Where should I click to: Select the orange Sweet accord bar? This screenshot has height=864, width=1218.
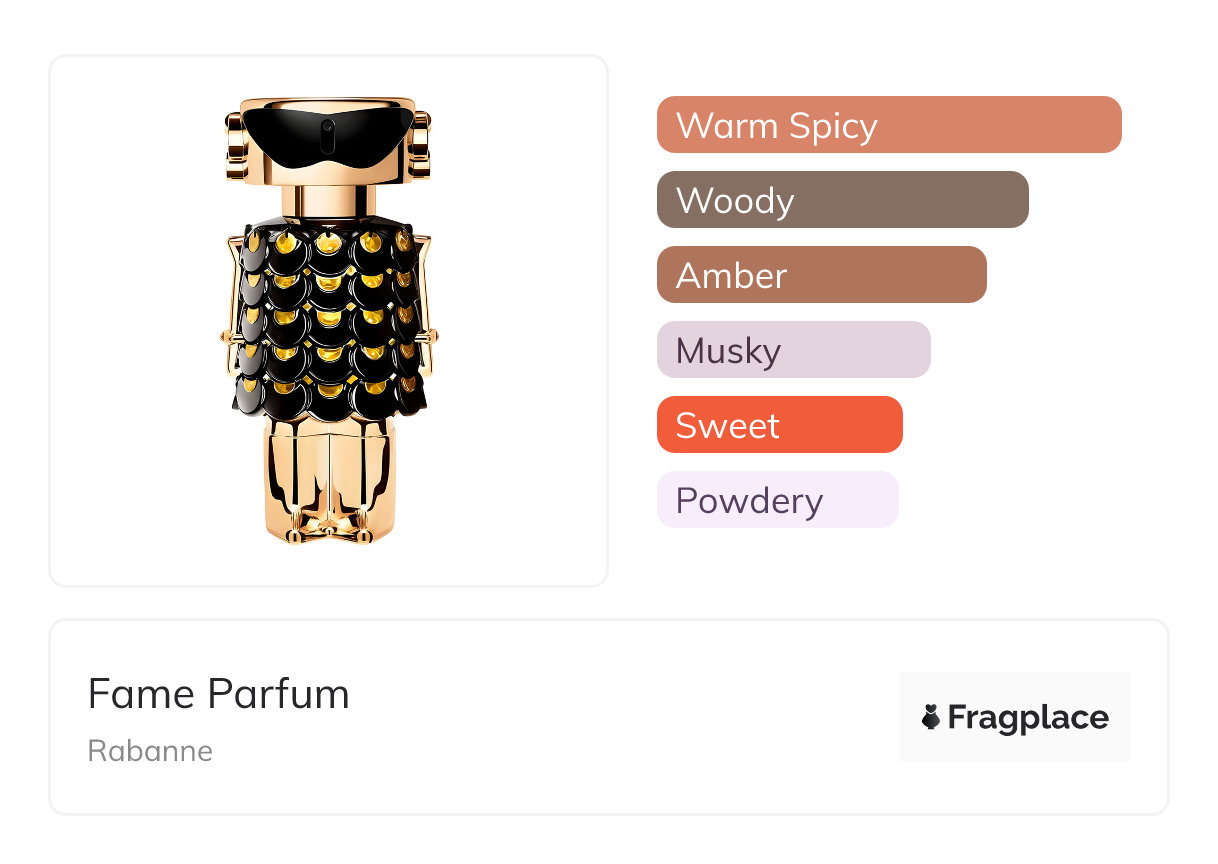pyautogui.click(x=779, y=425)
